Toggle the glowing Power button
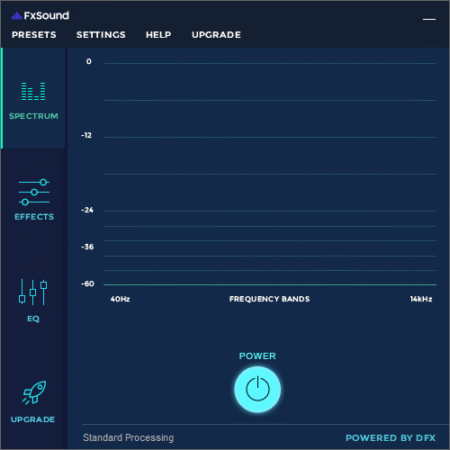This screenshot has height=450, width=450. click(x=257, y=389)
